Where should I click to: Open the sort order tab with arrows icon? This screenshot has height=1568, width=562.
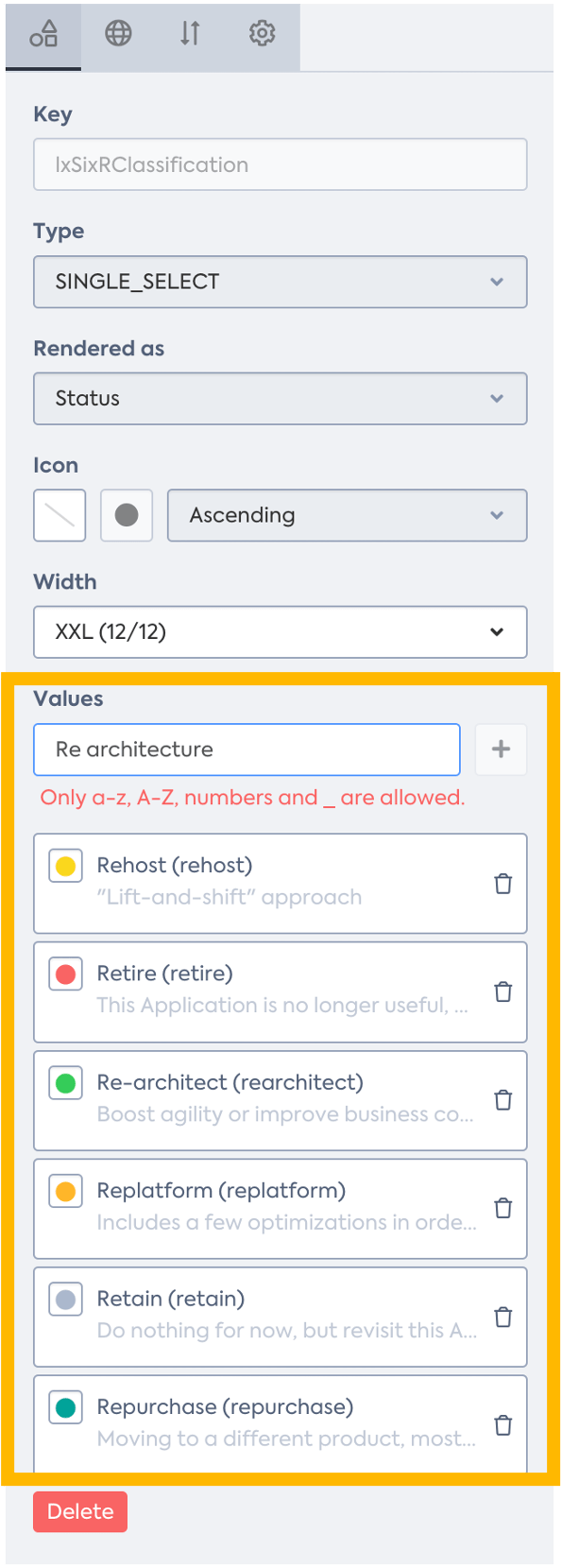point(189,34)
